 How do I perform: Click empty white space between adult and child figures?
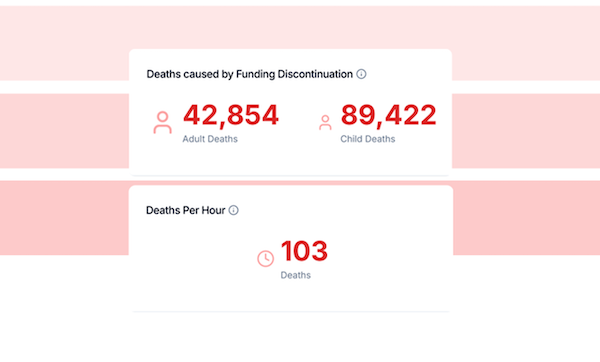point(298,122)
